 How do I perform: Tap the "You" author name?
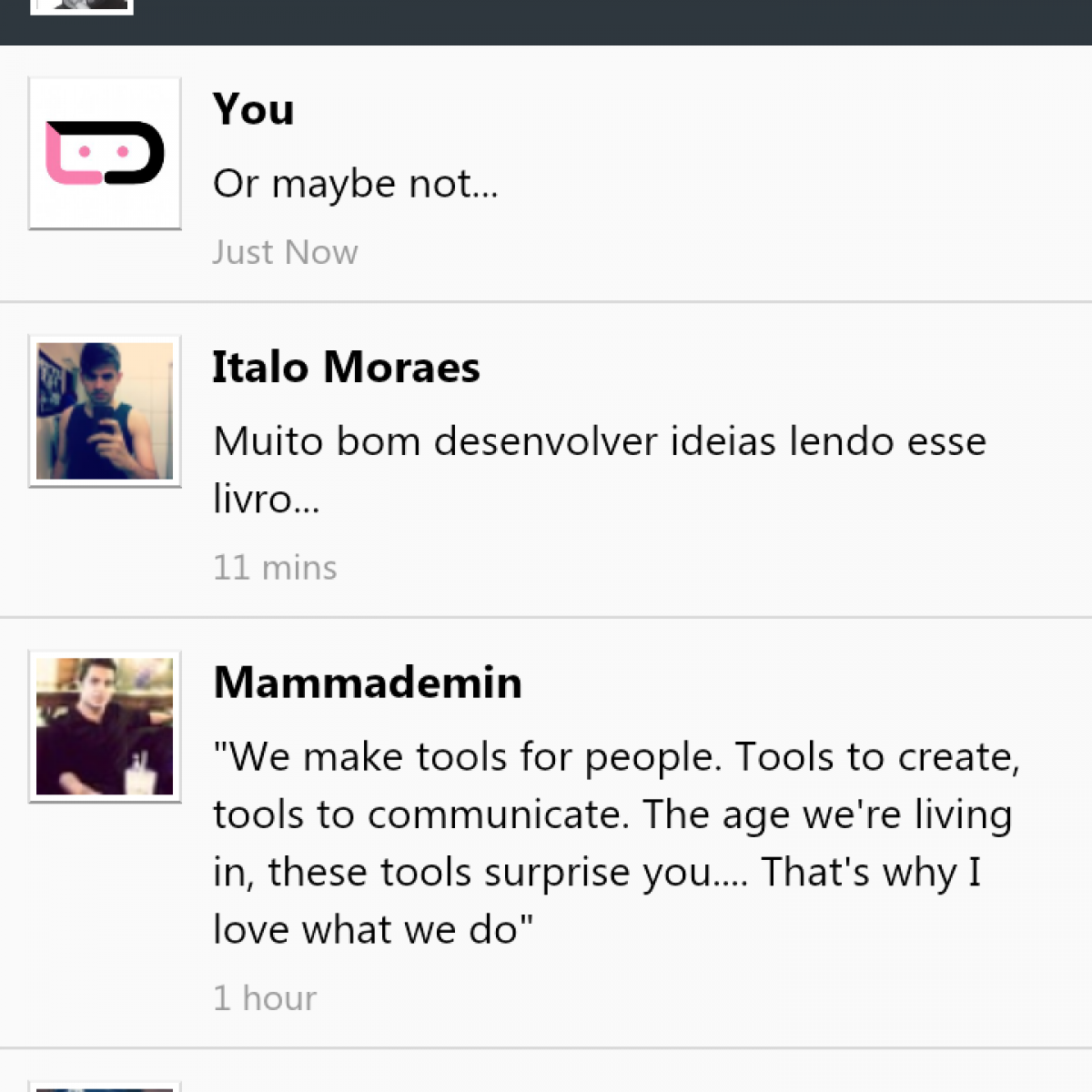pos(253,109)
